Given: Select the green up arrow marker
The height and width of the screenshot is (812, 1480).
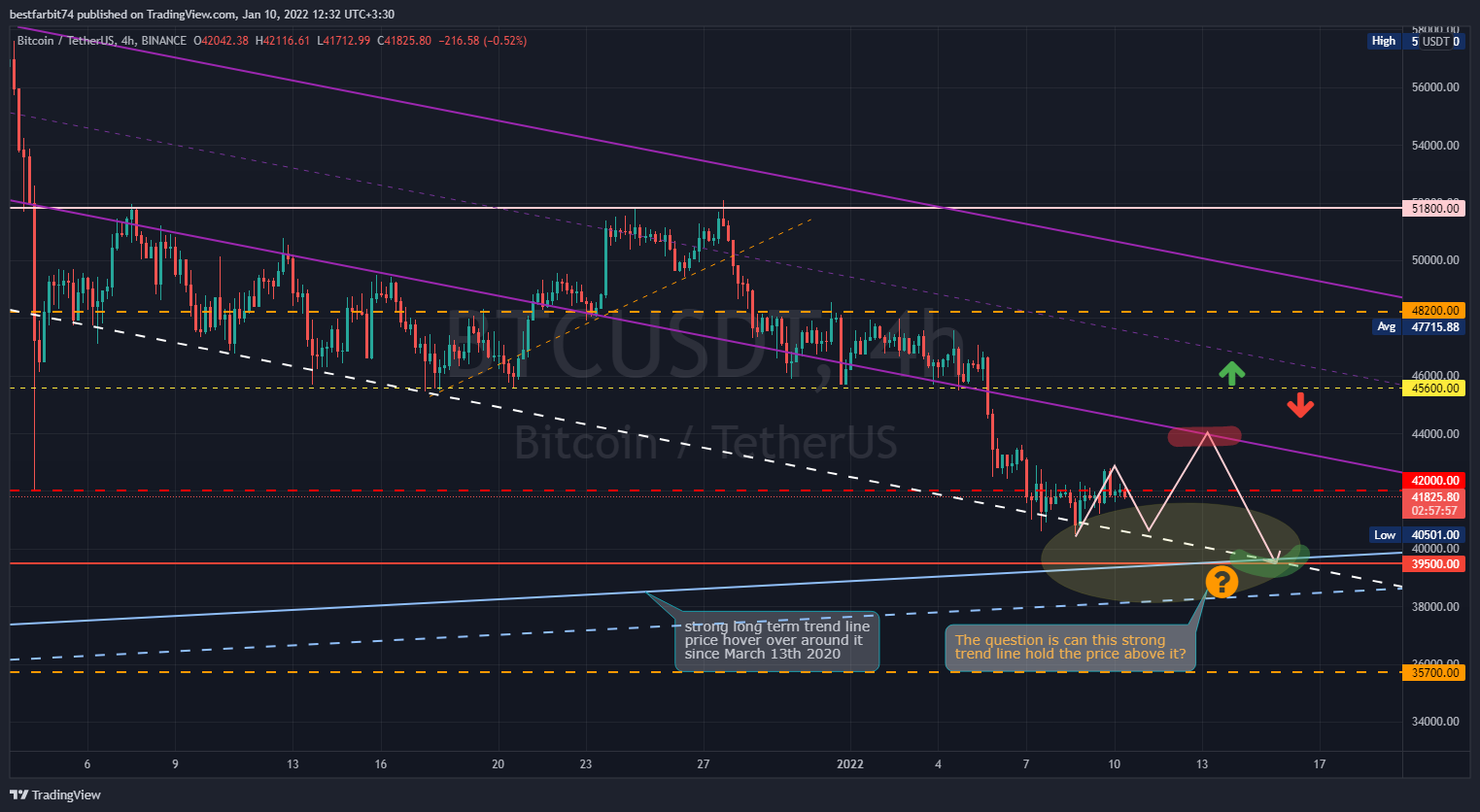Looking at the screenshot, I should 1232,373.
